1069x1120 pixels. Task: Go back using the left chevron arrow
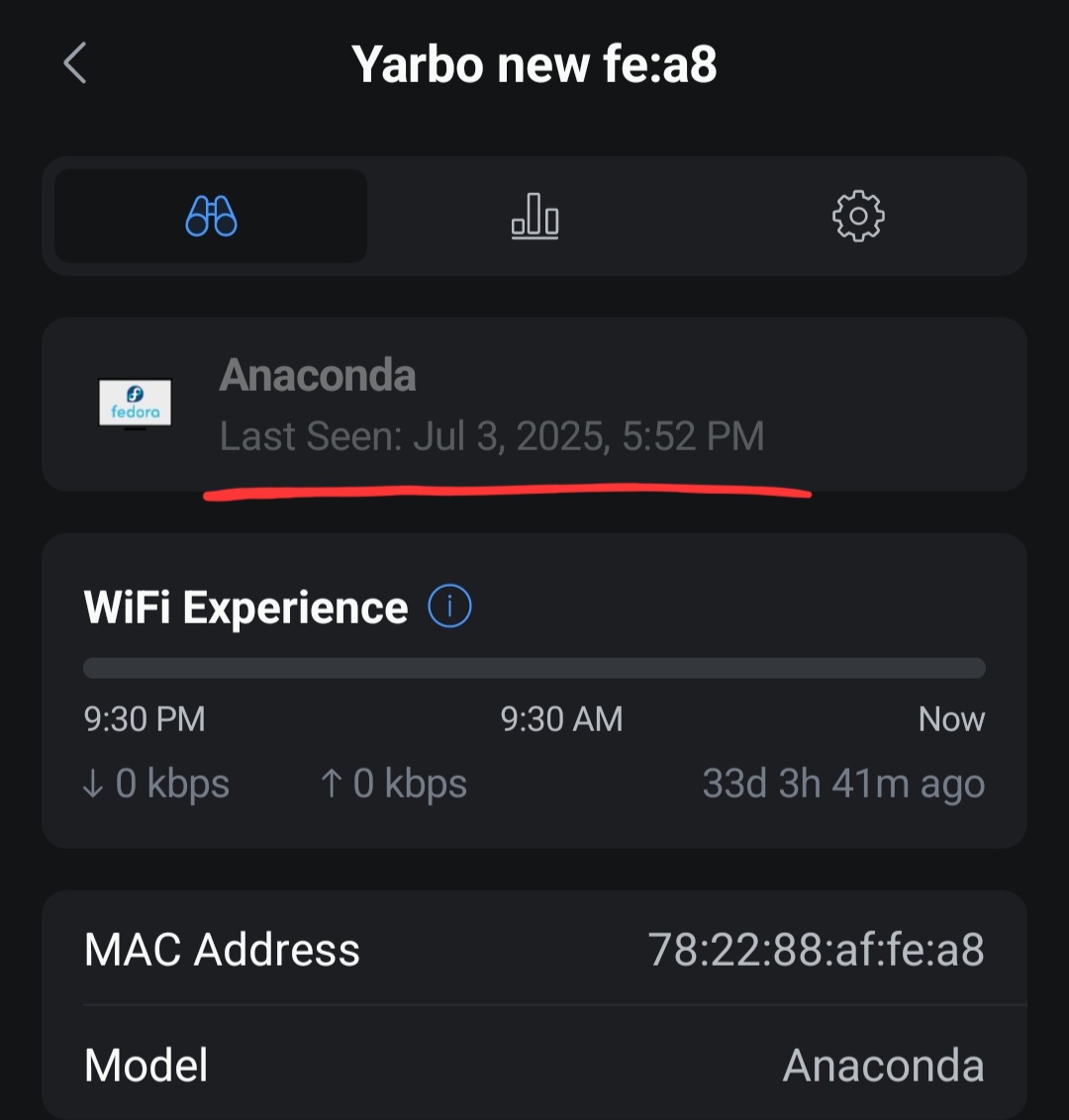75,63
